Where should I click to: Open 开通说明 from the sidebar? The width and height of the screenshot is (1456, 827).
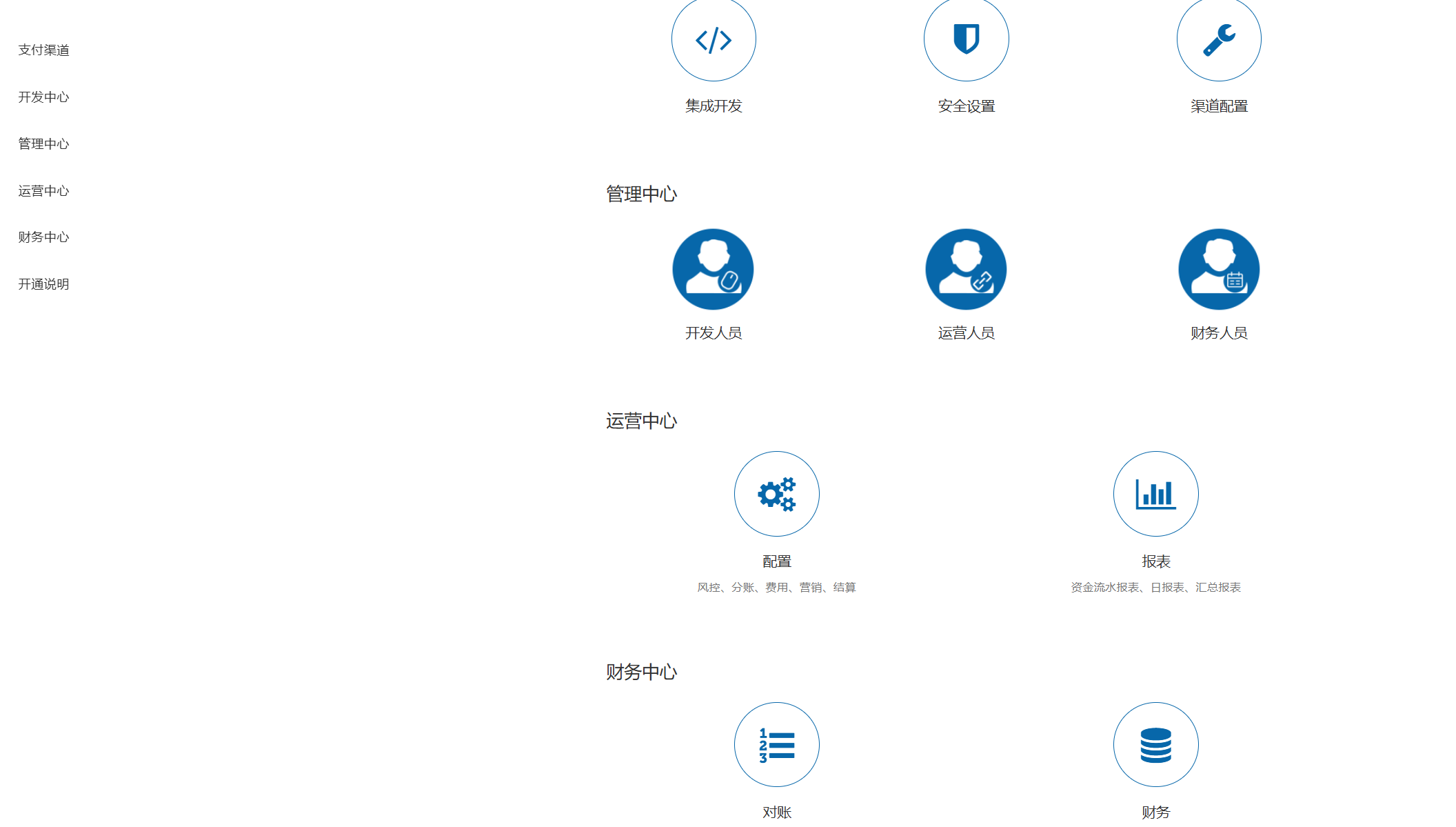pyautogui.click(x=43, y=284)
